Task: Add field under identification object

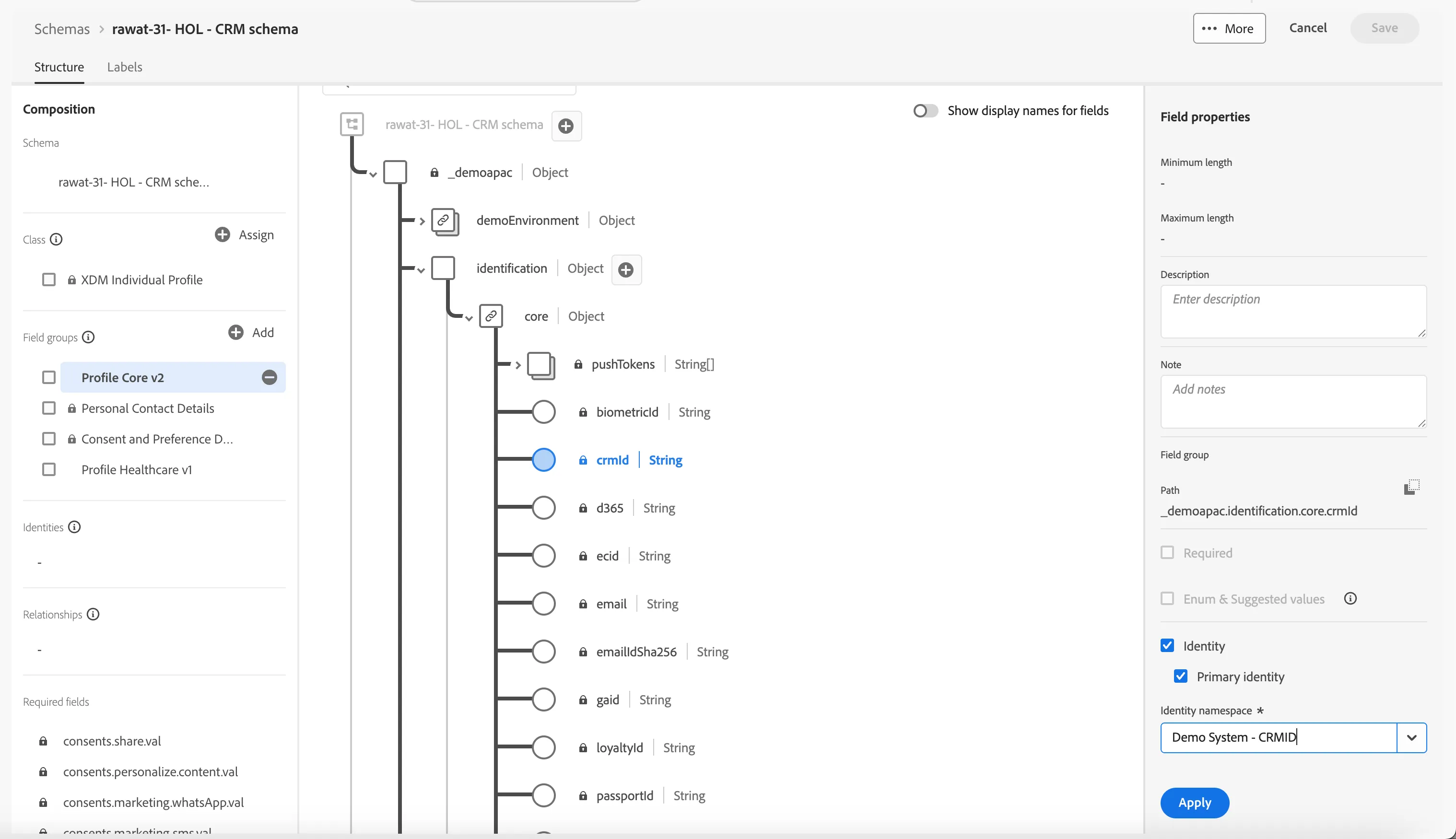Action: coord(626,269)
